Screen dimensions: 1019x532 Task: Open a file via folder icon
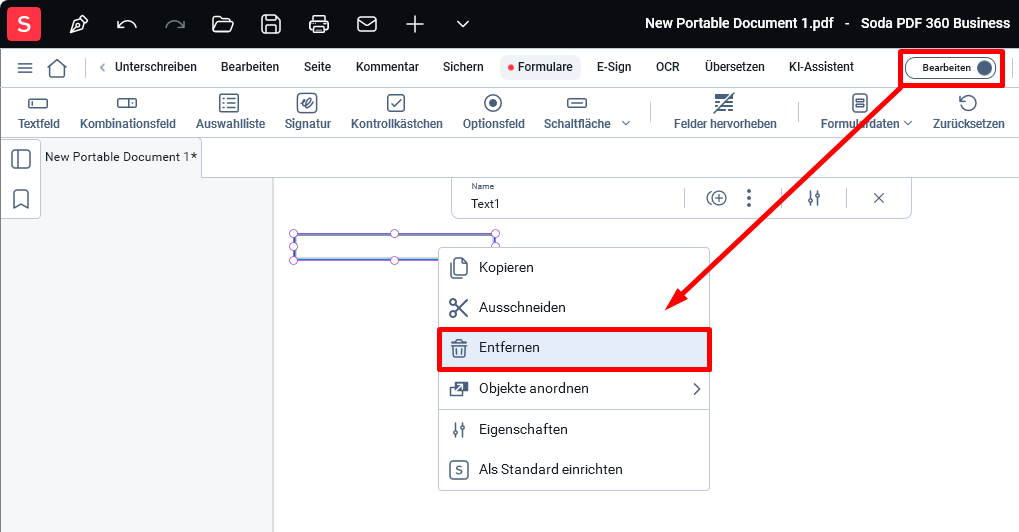coord(223,25)
